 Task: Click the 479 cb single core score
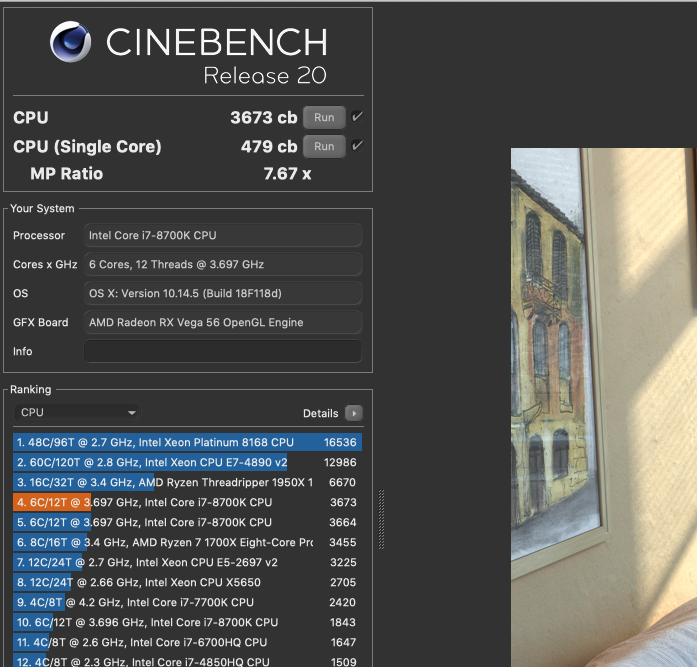coord(269,147)
